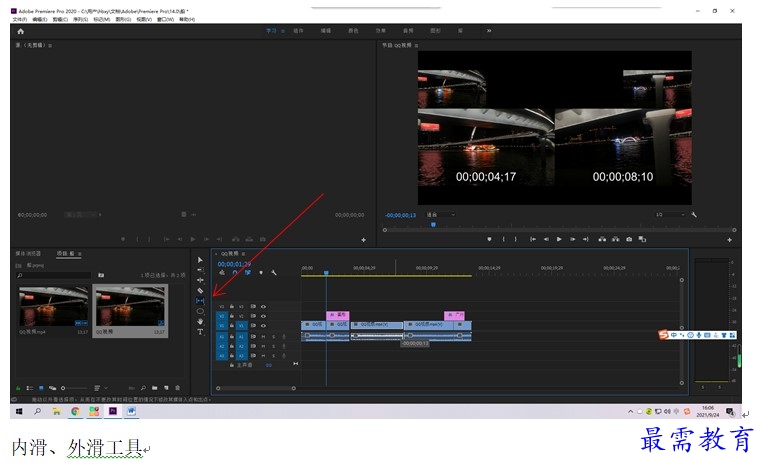Select the Ellipse shape tool
762x471 pixels.
[200, 311]
